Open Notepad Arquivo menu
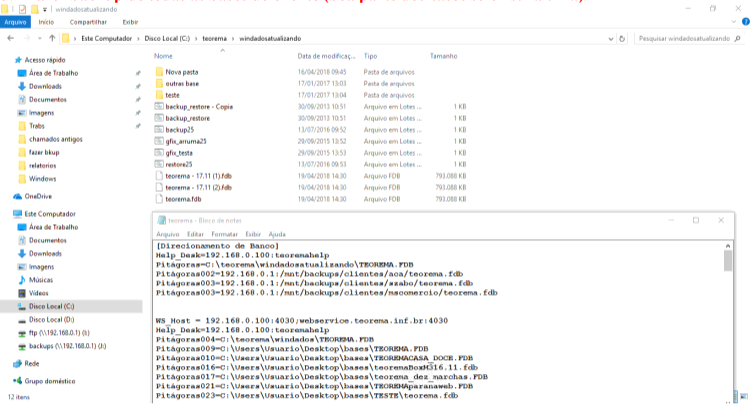This screenshot has height=413, width=751. click(168, 234)
